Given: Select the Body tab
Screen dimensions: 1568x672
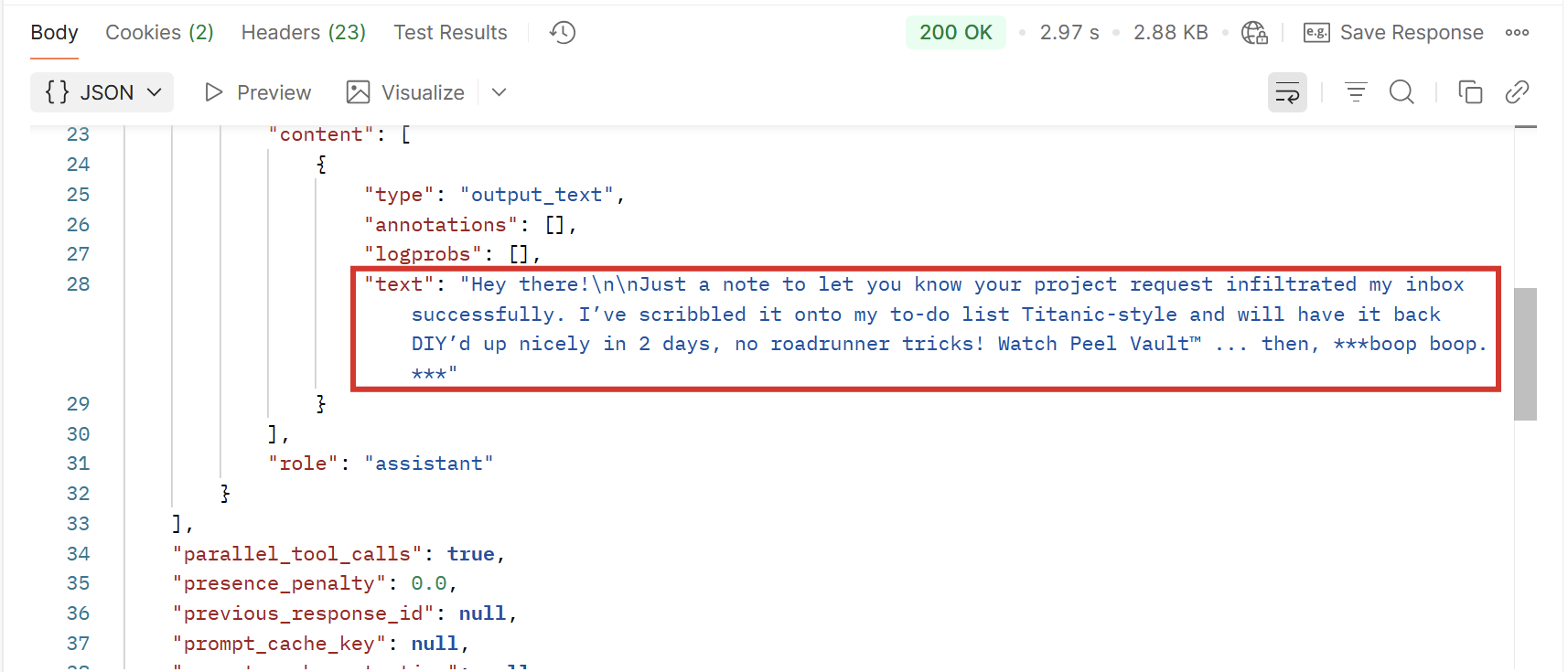Looking at the screenshot, I should [x=54, y=33].
